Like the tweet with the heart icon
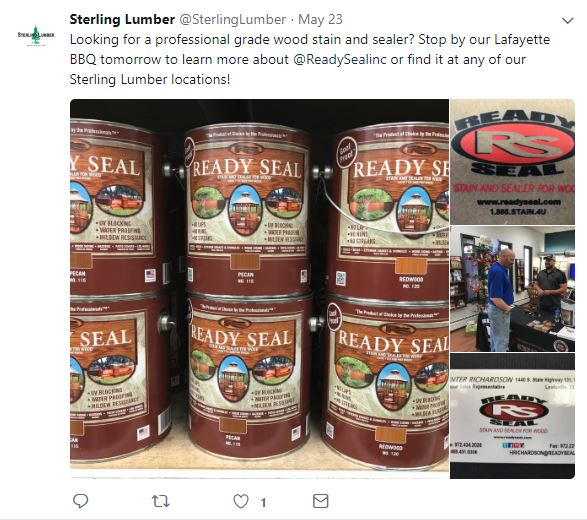This screenshot has height=520, width=587. point(241,501)
